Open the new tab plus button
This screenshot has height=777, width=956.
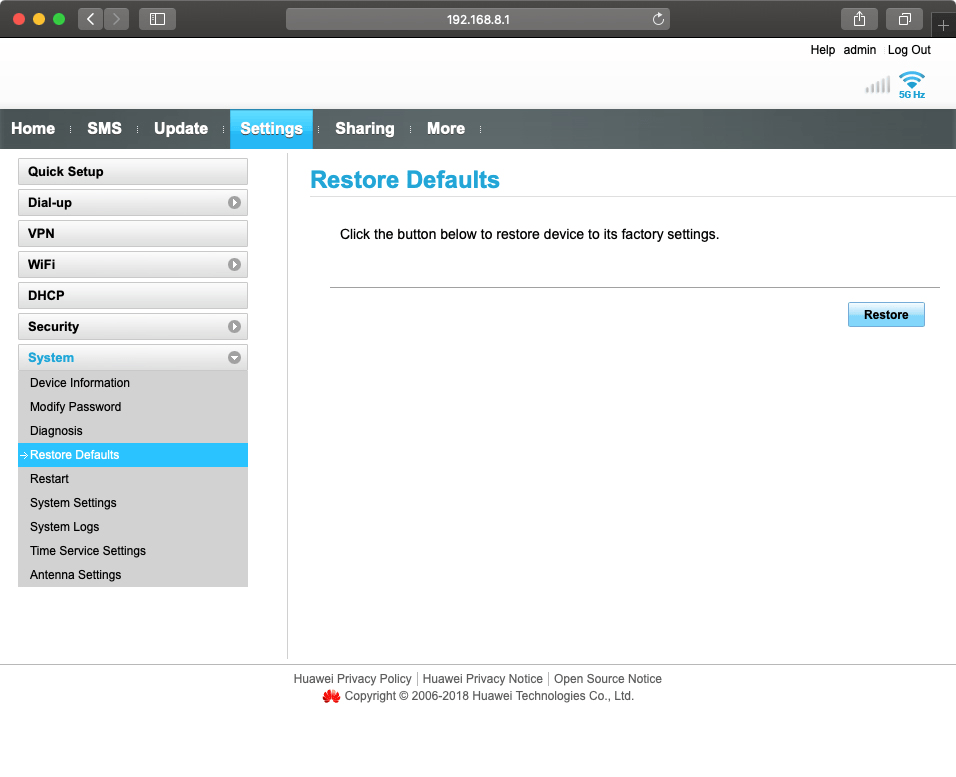point(944,25)
